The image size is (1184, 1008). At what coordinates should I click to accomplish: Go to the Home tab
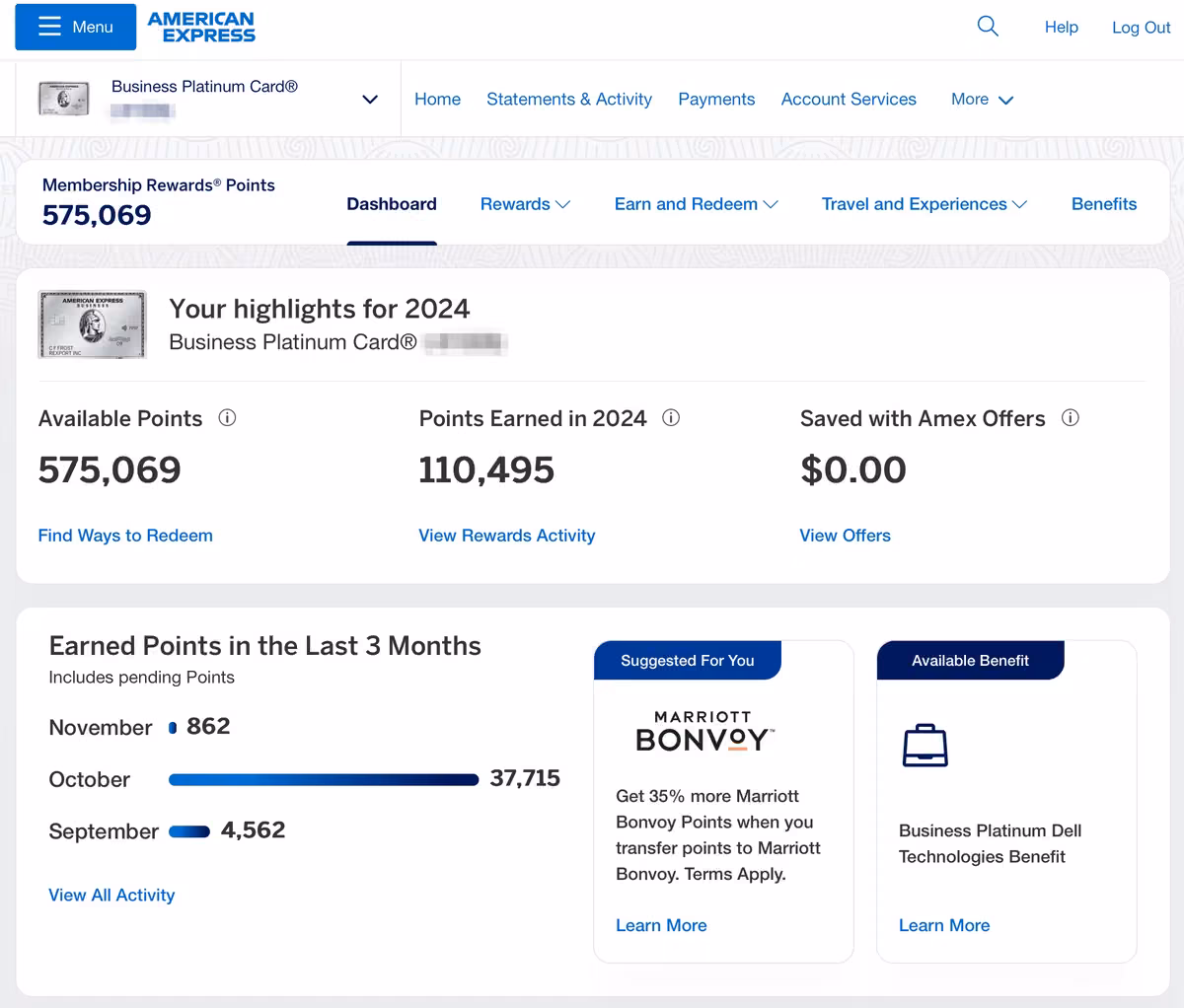[x=437, y=100]
